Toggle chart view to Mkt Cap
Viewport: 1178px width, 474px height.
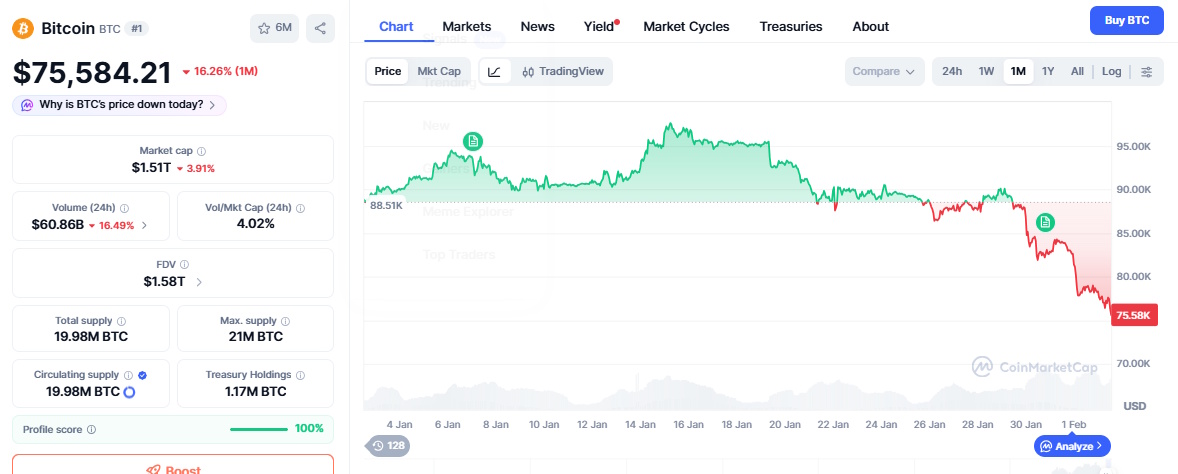(439, 71)
